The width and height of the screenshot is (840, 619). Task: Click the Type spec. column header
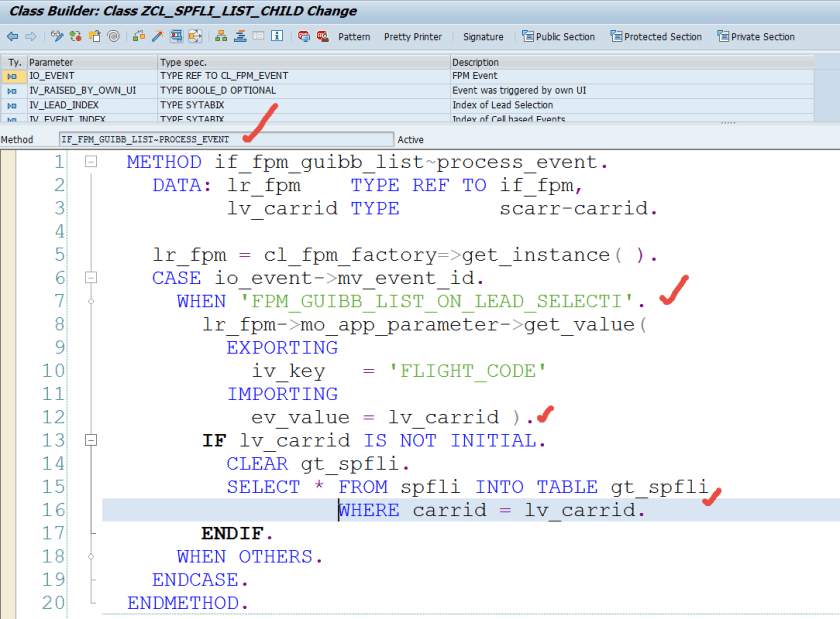(304, 62)
